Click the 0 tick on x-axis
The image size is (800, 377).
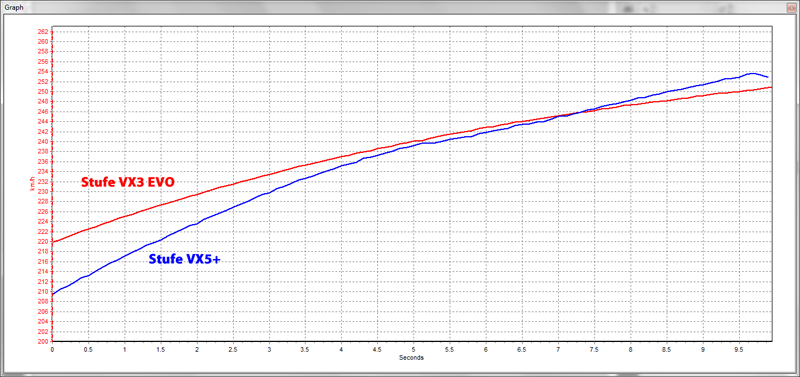[x=52, y=350]
